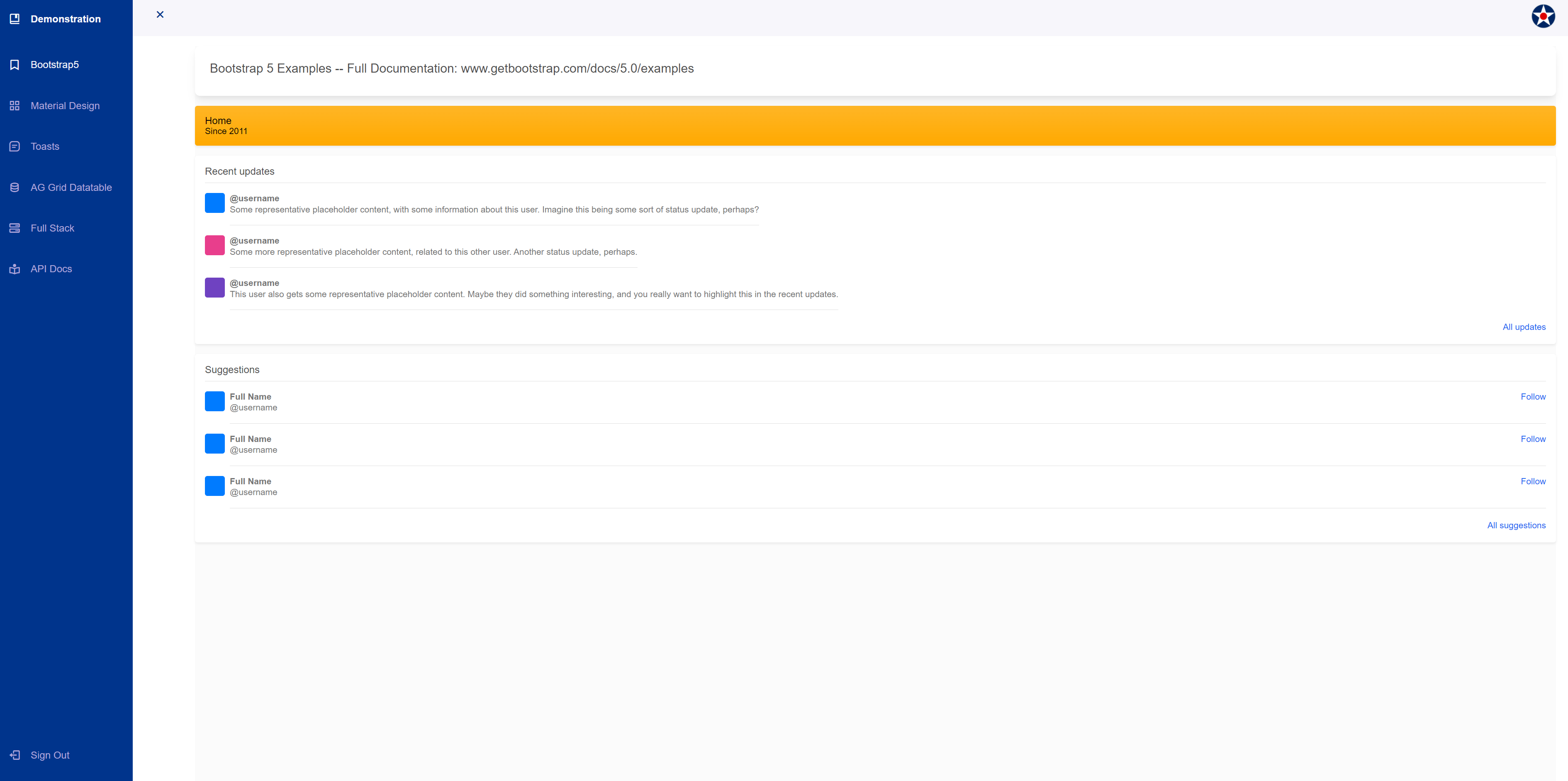Open All updates
Image resolution: width=1568 pixels, height=781 pixels.
point(1524,327)
